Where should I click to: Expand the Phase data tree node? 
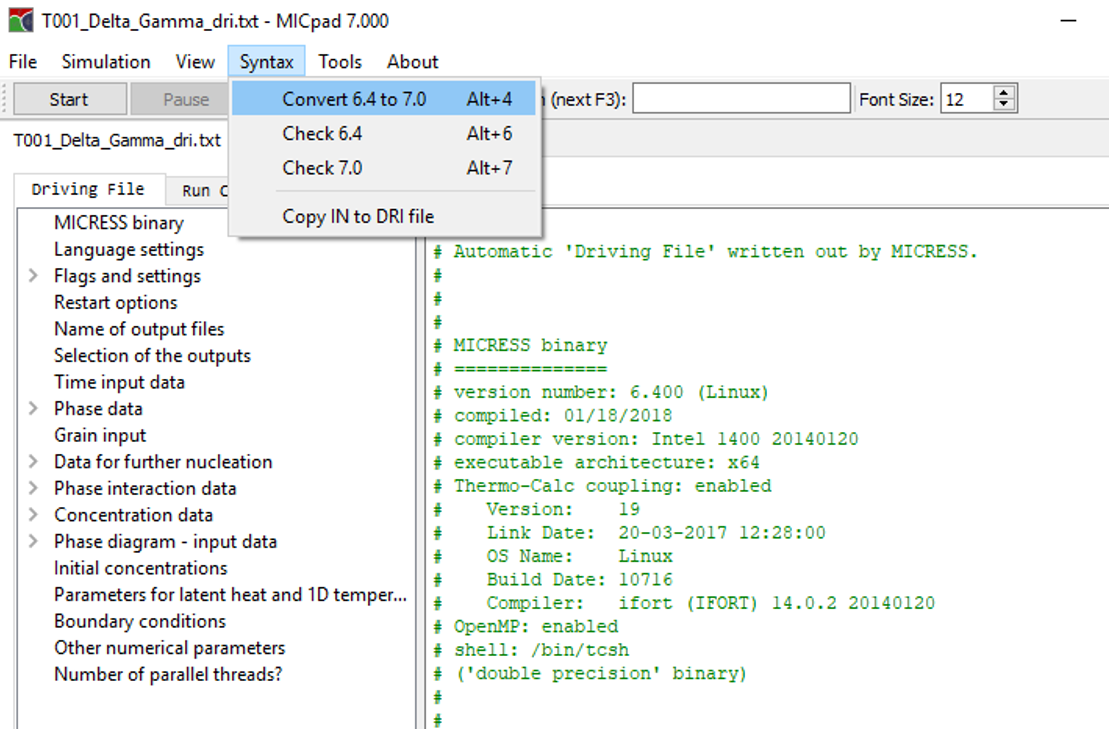(34, 409)
